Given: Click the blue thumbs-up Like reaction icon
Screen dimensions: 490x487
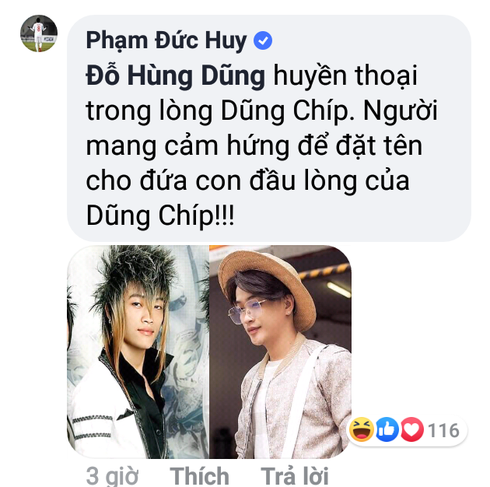Looking at the screenshot, I should (387, 430).
